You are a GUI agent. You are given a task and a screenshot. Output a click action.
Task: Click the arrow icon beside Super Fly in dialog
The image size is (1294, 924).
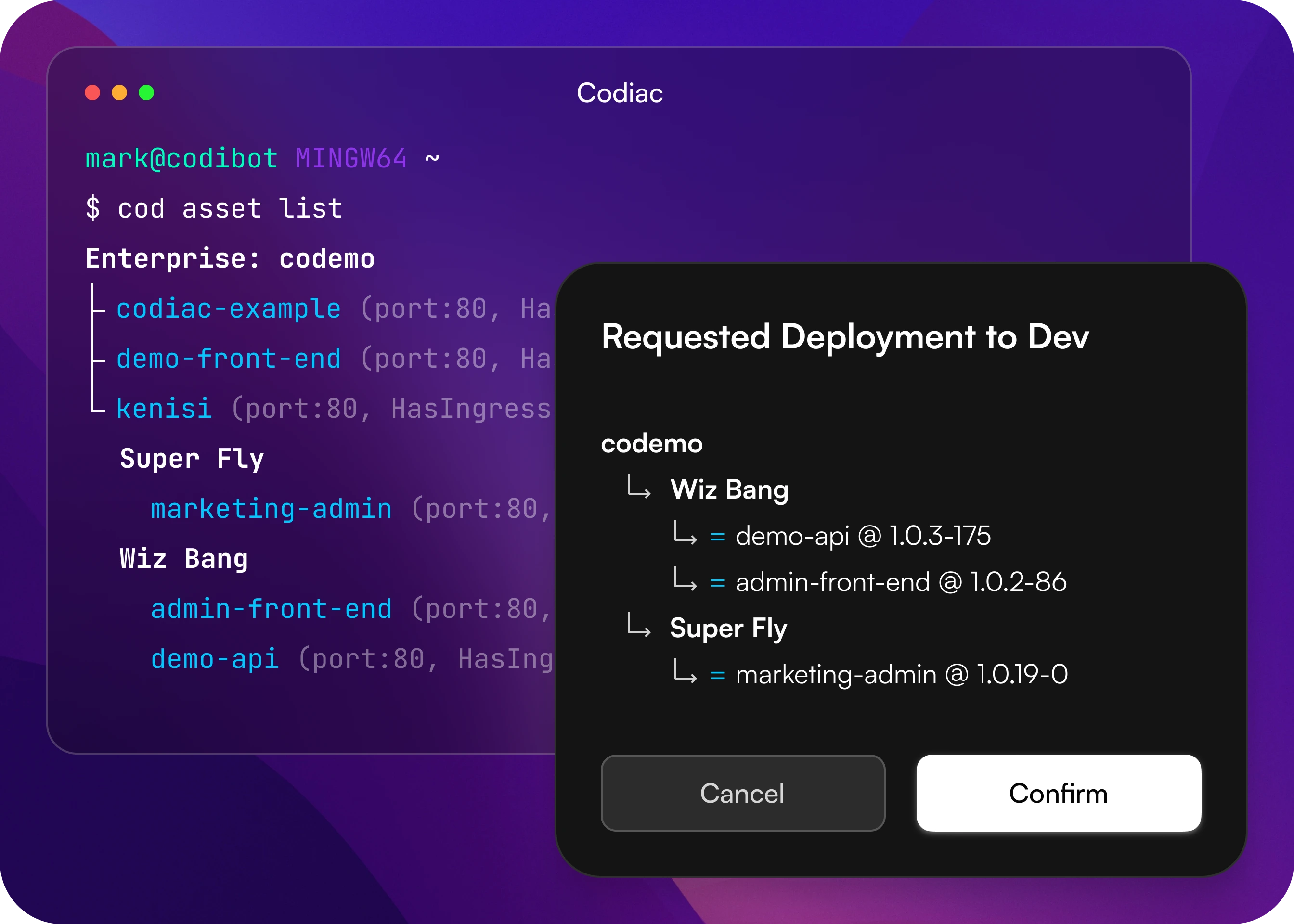click(x=638, y=625)
